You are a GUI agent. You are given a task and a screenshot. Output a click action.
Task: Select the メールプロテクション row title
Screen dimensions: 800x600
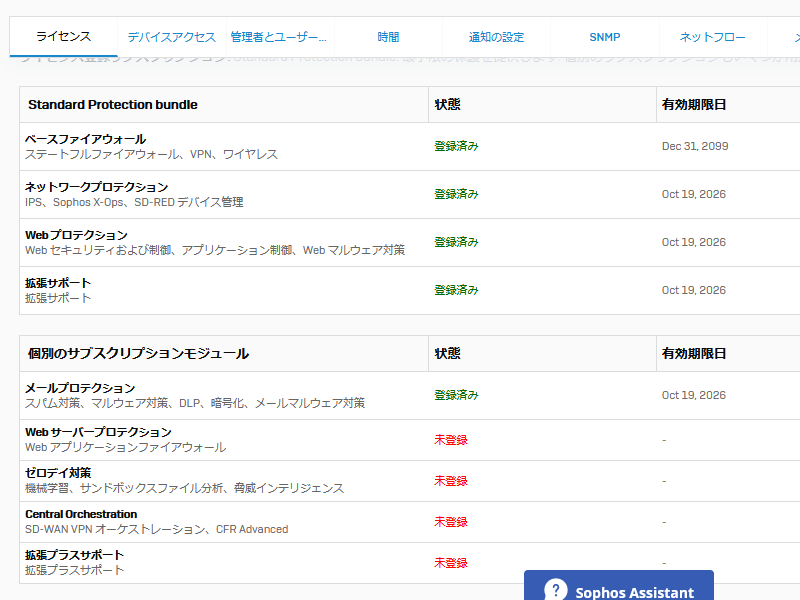click(x=80, y=388)
